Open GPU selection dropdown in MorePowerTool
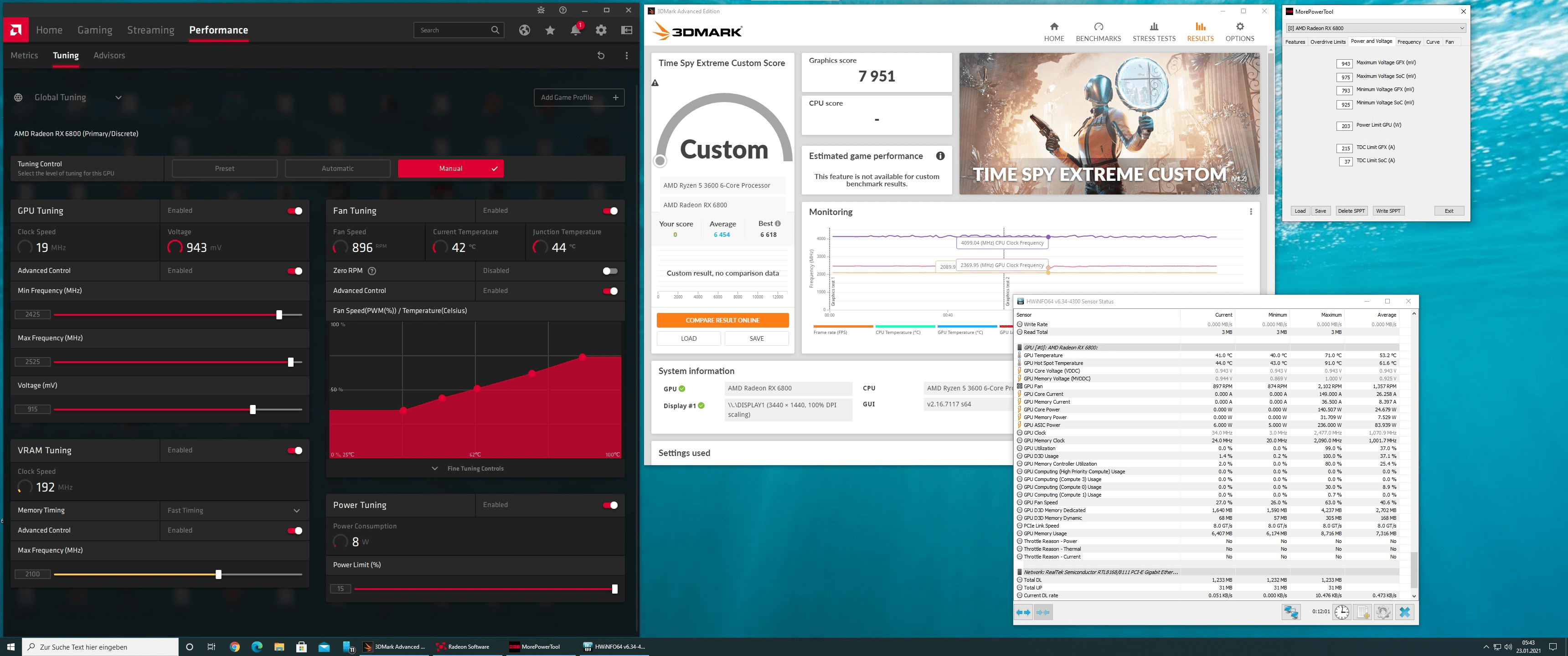This screenshot has width=1568, height=656. (x=1376, y=28)
